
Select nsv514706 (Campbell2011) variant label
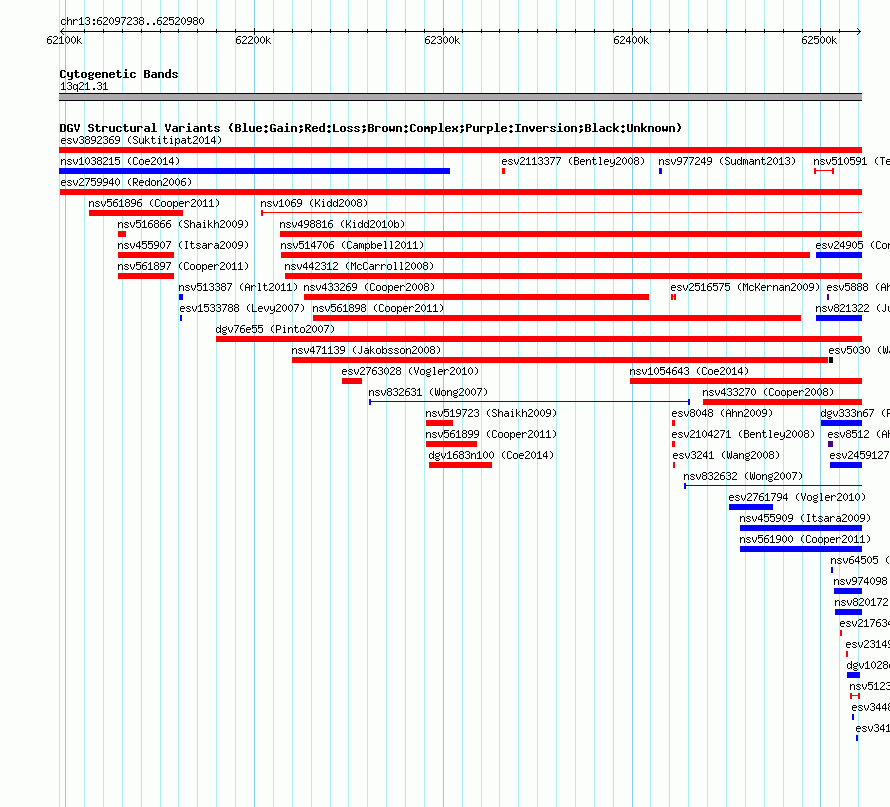(352, 245)
